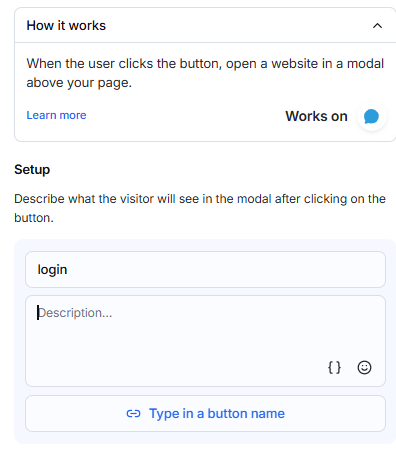Click the 'above your page.' text line
This screenshot has height=459, width=396.
pyautogui.click(x=79, y=83)
